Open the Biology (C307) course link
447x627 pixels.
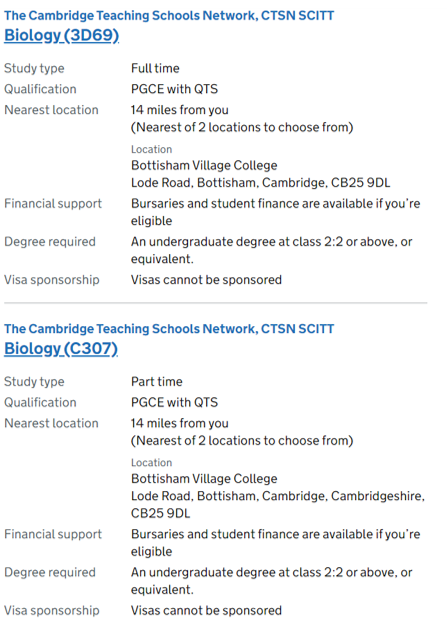61,349
